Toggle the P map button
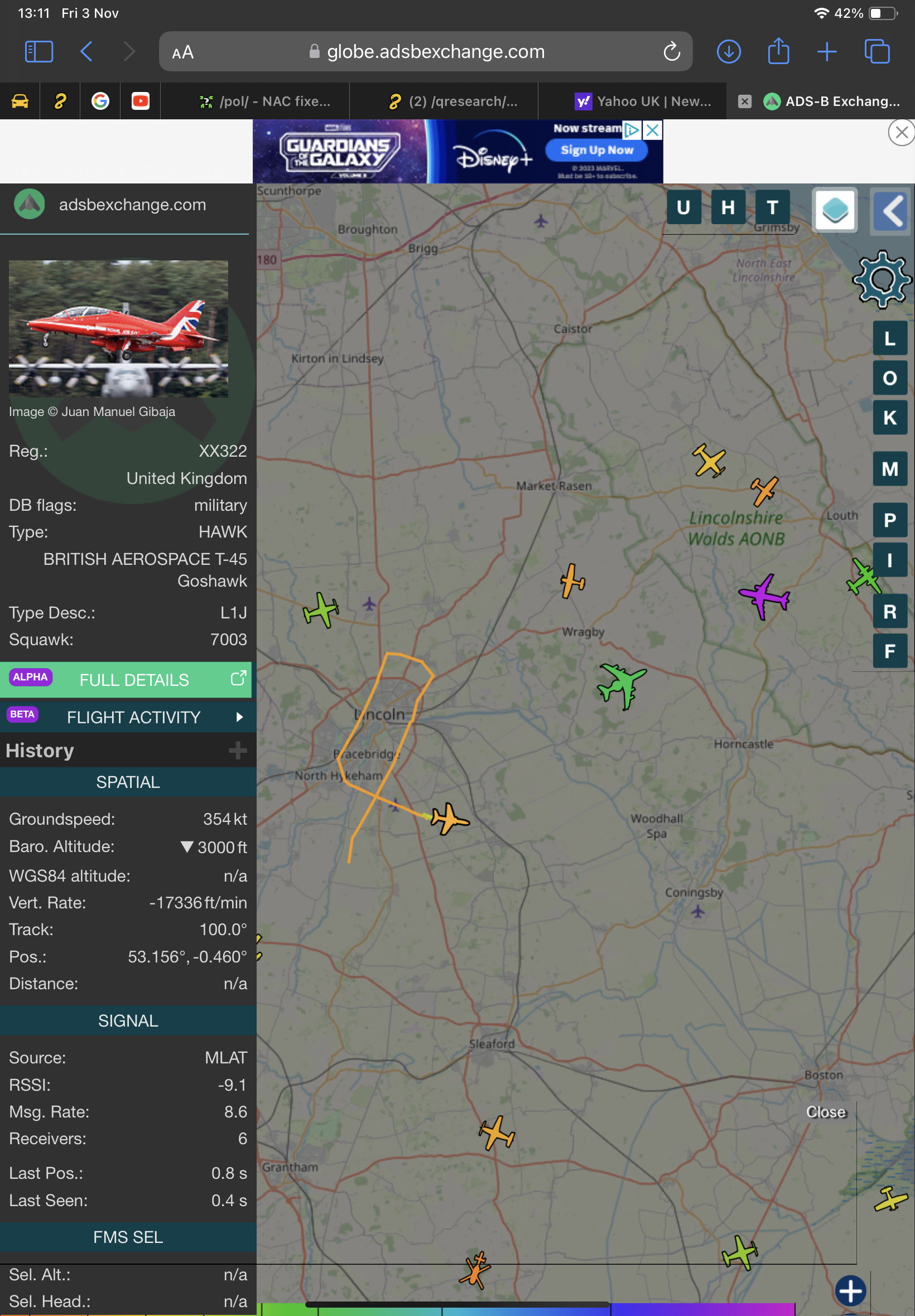Viewport: 915px width, 1316px height. point(889,520)
